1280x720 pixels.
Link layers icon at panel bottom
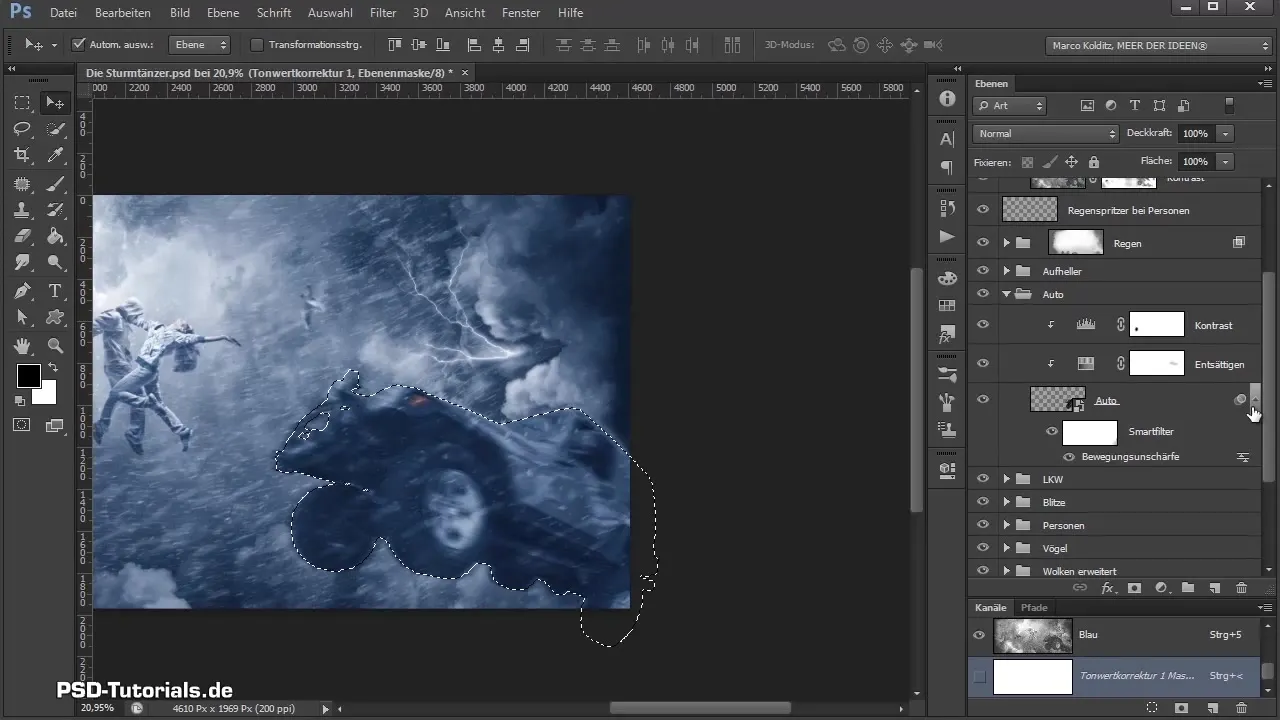pos(1080,589)
